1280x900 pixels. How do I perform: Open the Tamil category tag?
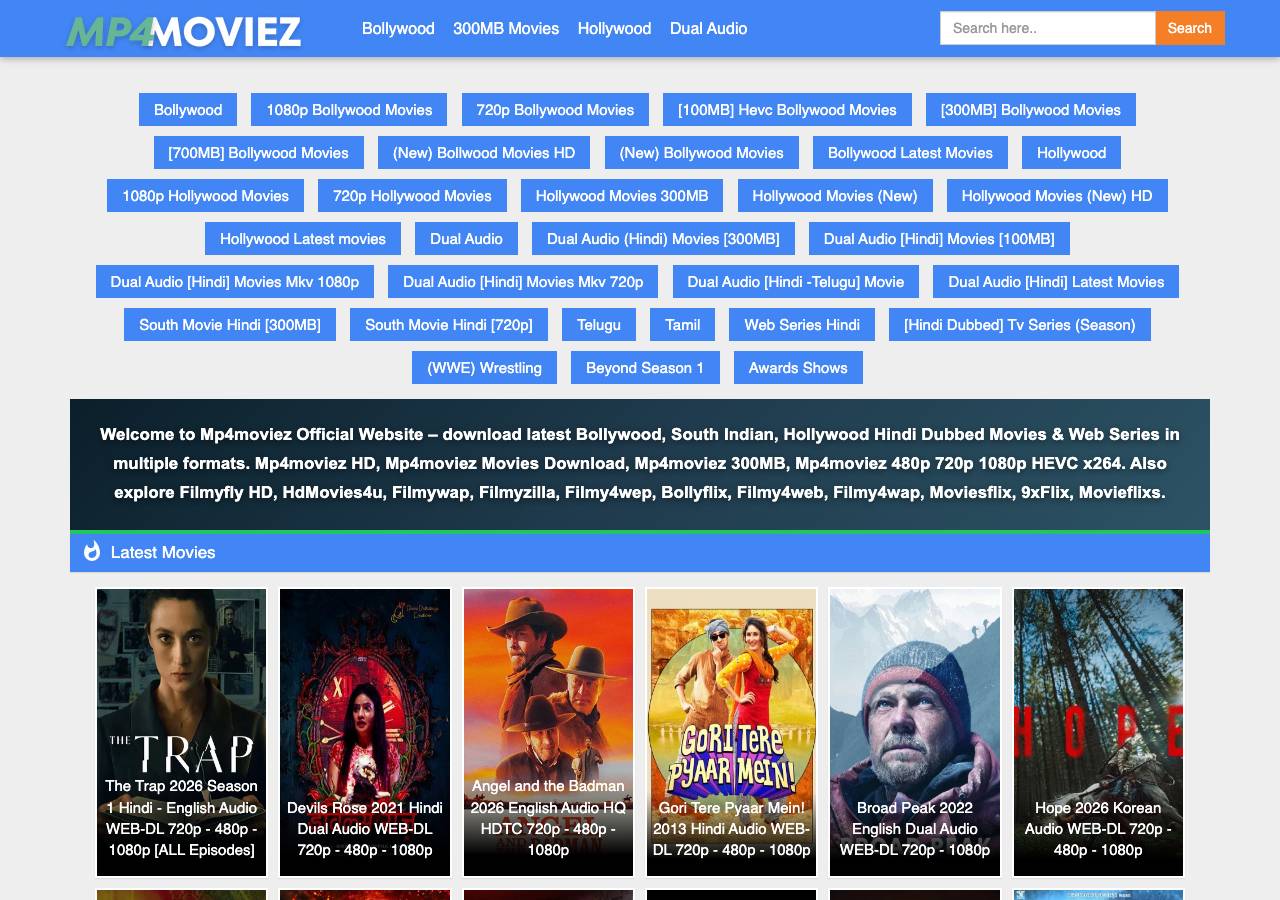tap(683, 325)
